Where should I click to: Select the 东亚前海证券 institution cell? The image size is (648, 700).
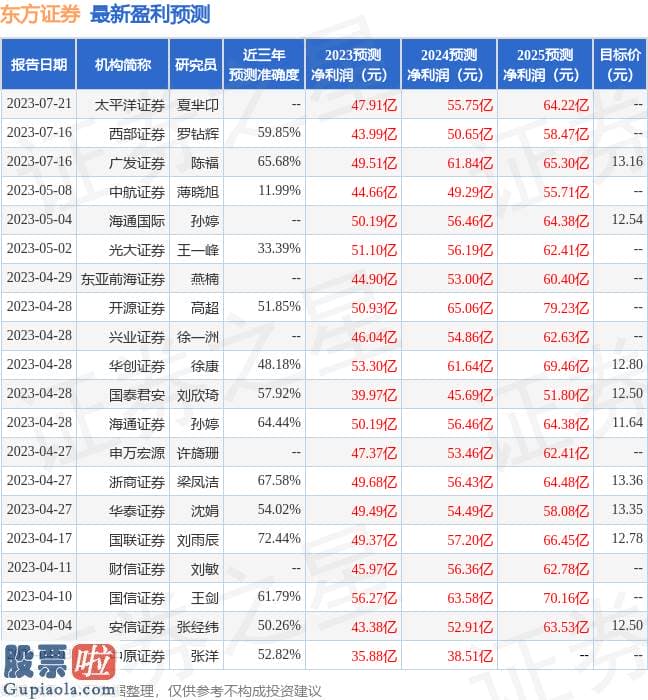coord(123,279)
